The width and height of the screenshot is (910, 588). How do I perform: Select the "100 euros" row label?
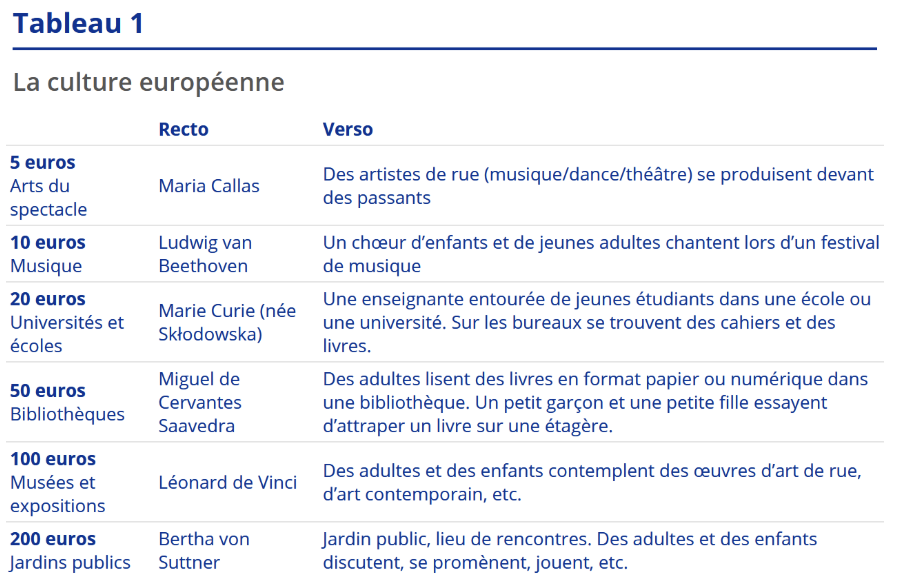(53, 459)
